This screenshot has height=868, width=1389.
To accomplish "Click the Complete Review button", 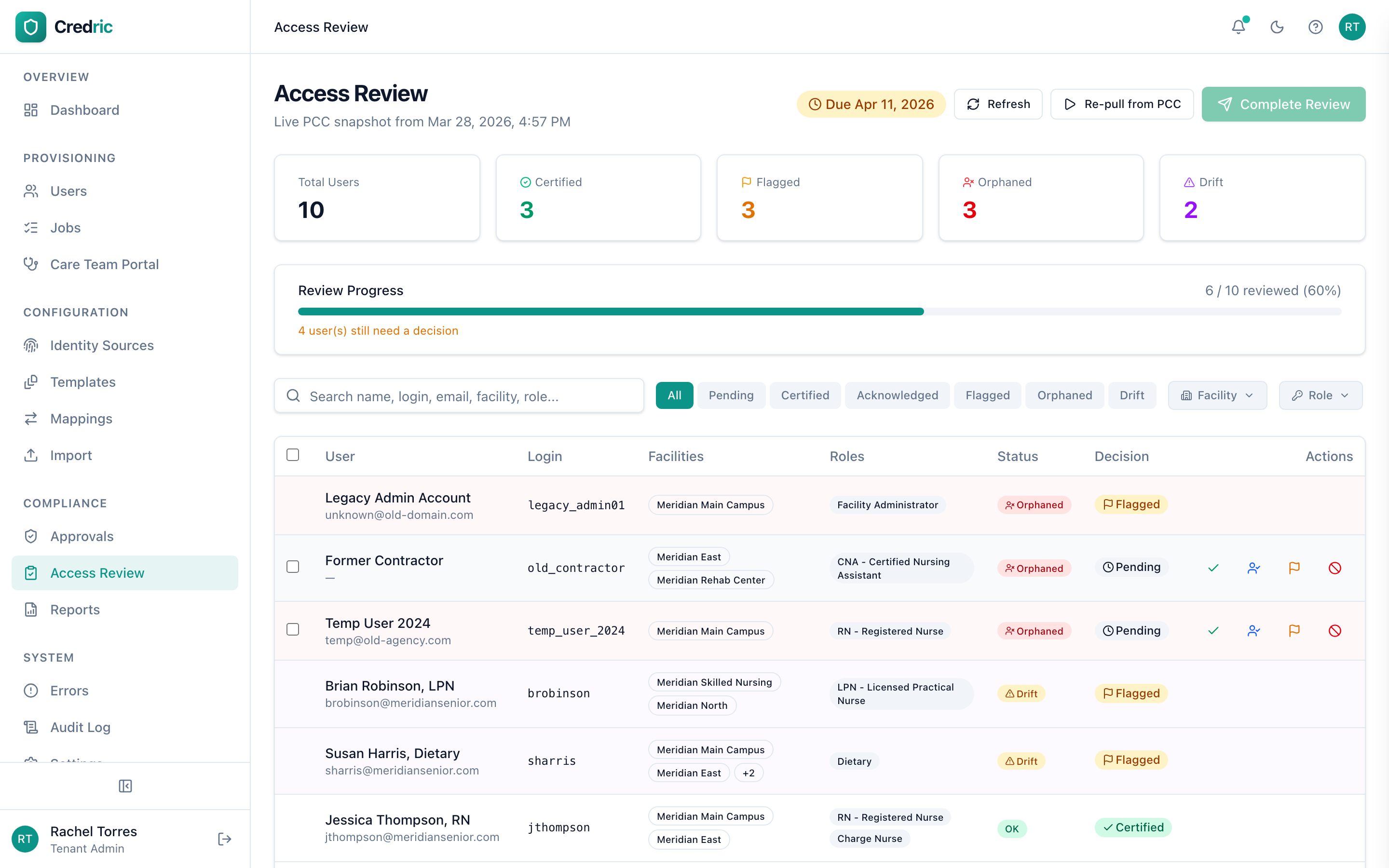I will [1284, 104].
